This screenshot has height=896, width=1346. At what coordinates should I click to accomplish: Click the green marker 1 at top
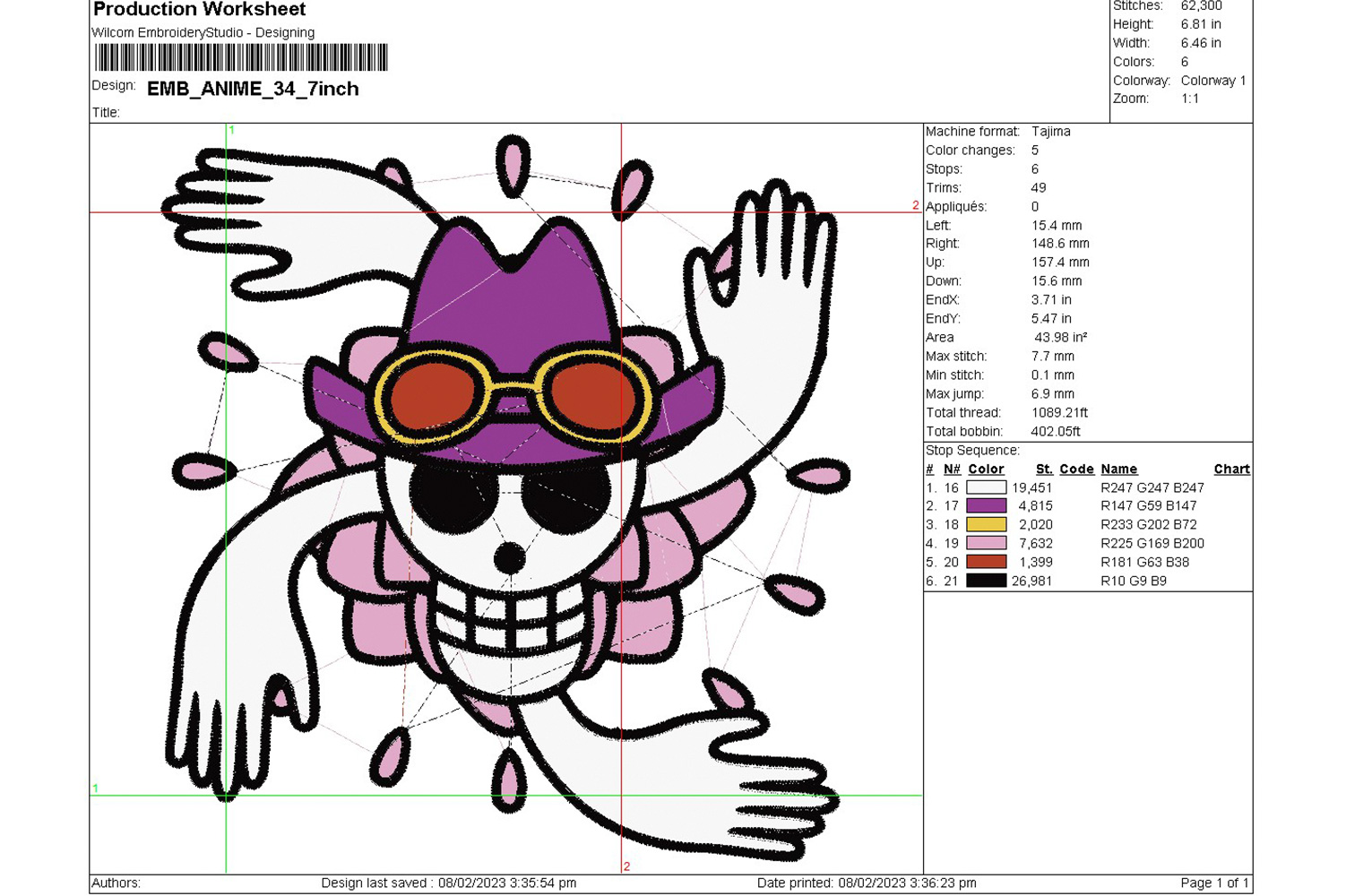tap(231, 131)
